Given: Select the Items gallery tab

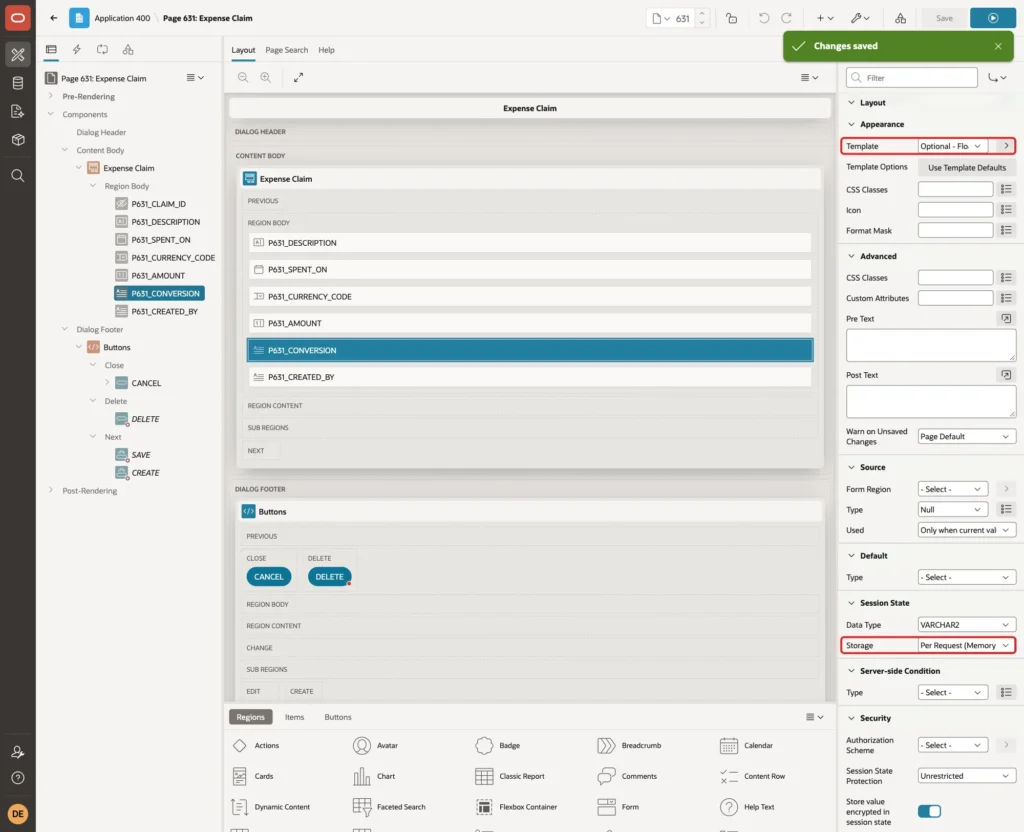Looking at the screenshot, I should (295, 717).
